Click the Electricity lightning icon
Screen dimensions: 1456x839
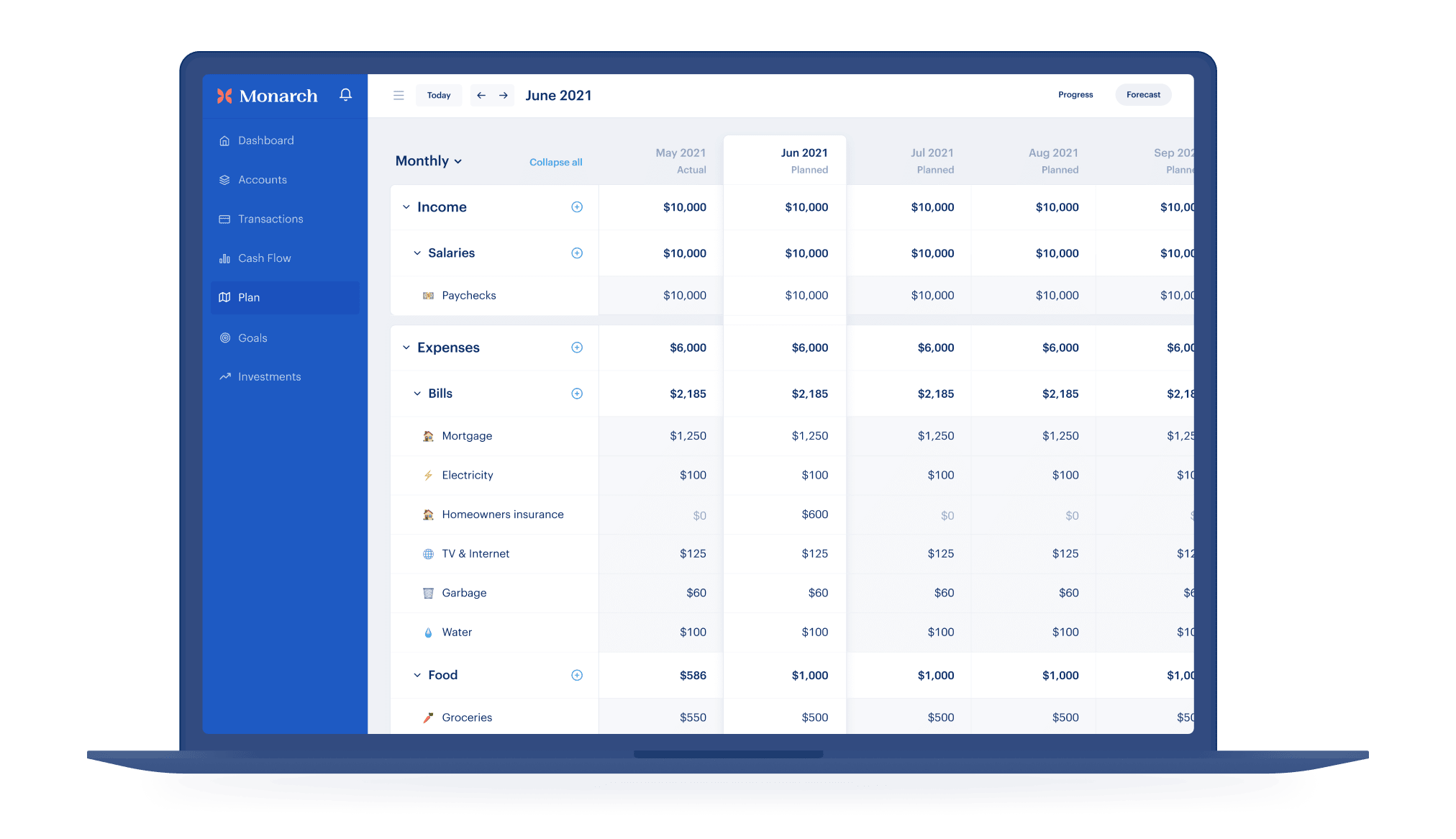[x=428, y=476]
